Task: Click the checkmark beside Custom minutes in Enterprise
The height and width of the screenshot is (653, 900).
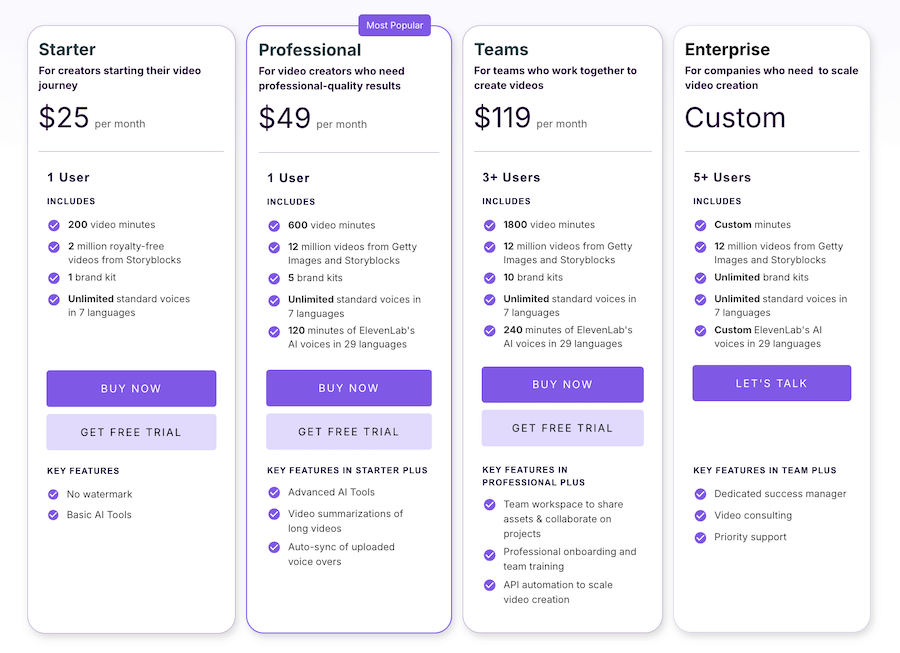Action: (700, 225)
